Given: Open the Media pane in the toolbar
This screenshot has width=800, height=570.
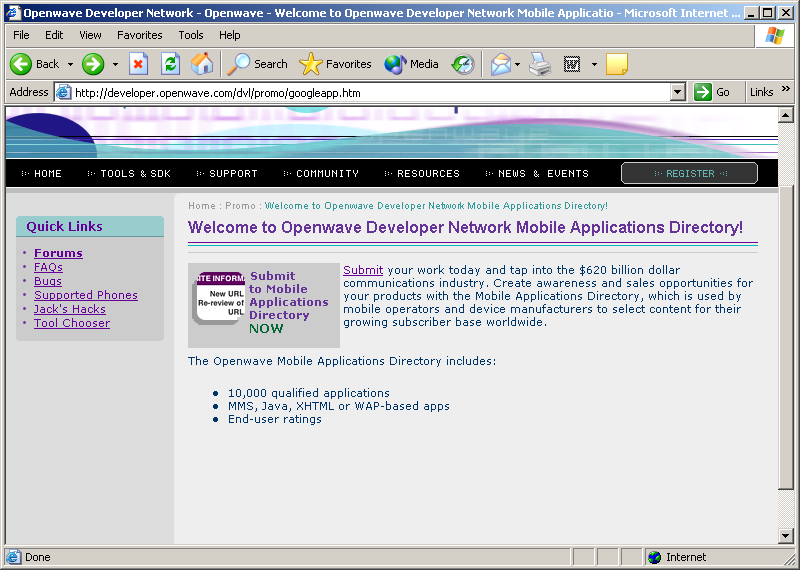Looking at the screenshot, I should (x=412, y=64).
